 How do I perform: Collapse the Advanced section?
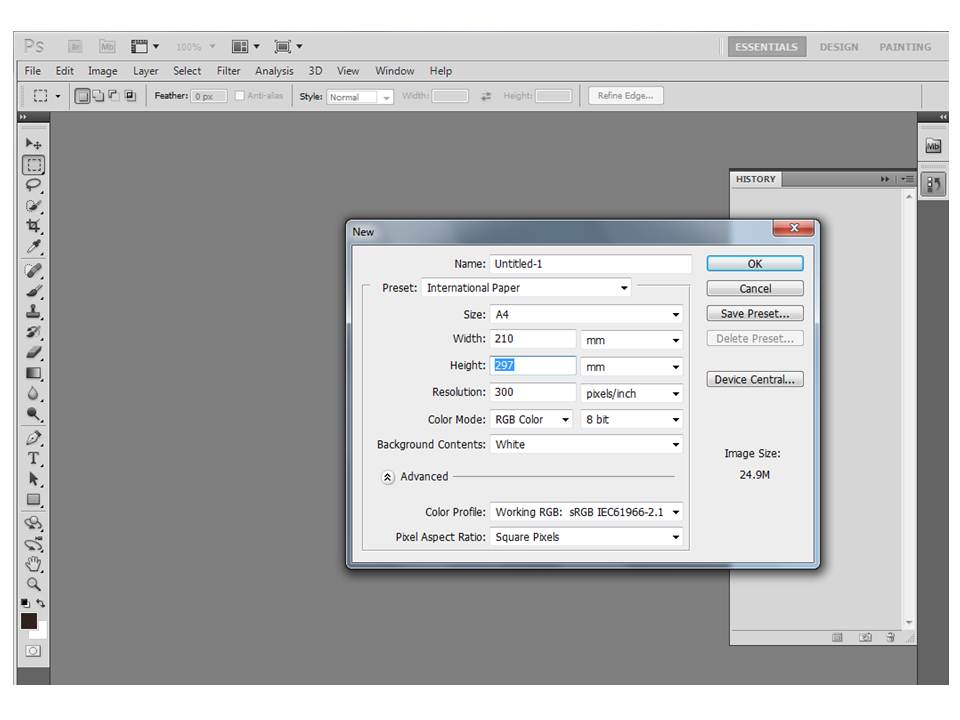coord(385,477)
